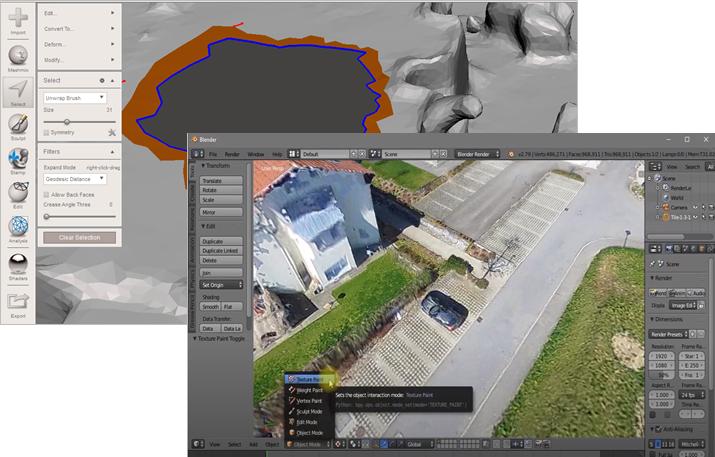Enable the Allow Back Faces checkbox
Viewport: 715px width, 457px height.
(x=46, y=195)
